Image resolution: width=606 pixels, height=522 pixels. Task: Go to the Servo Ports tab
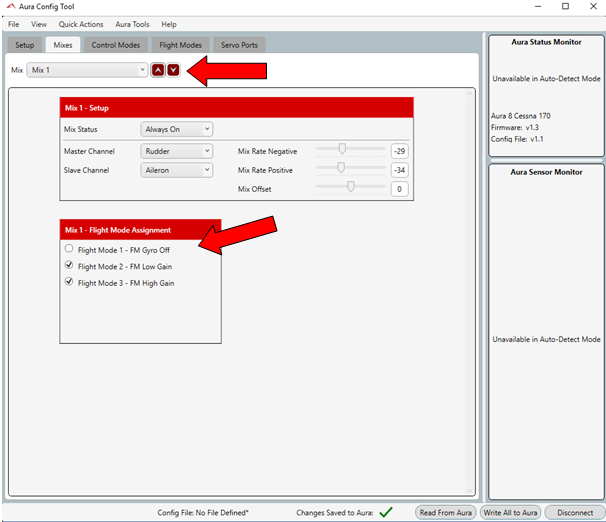pos(239,45)
